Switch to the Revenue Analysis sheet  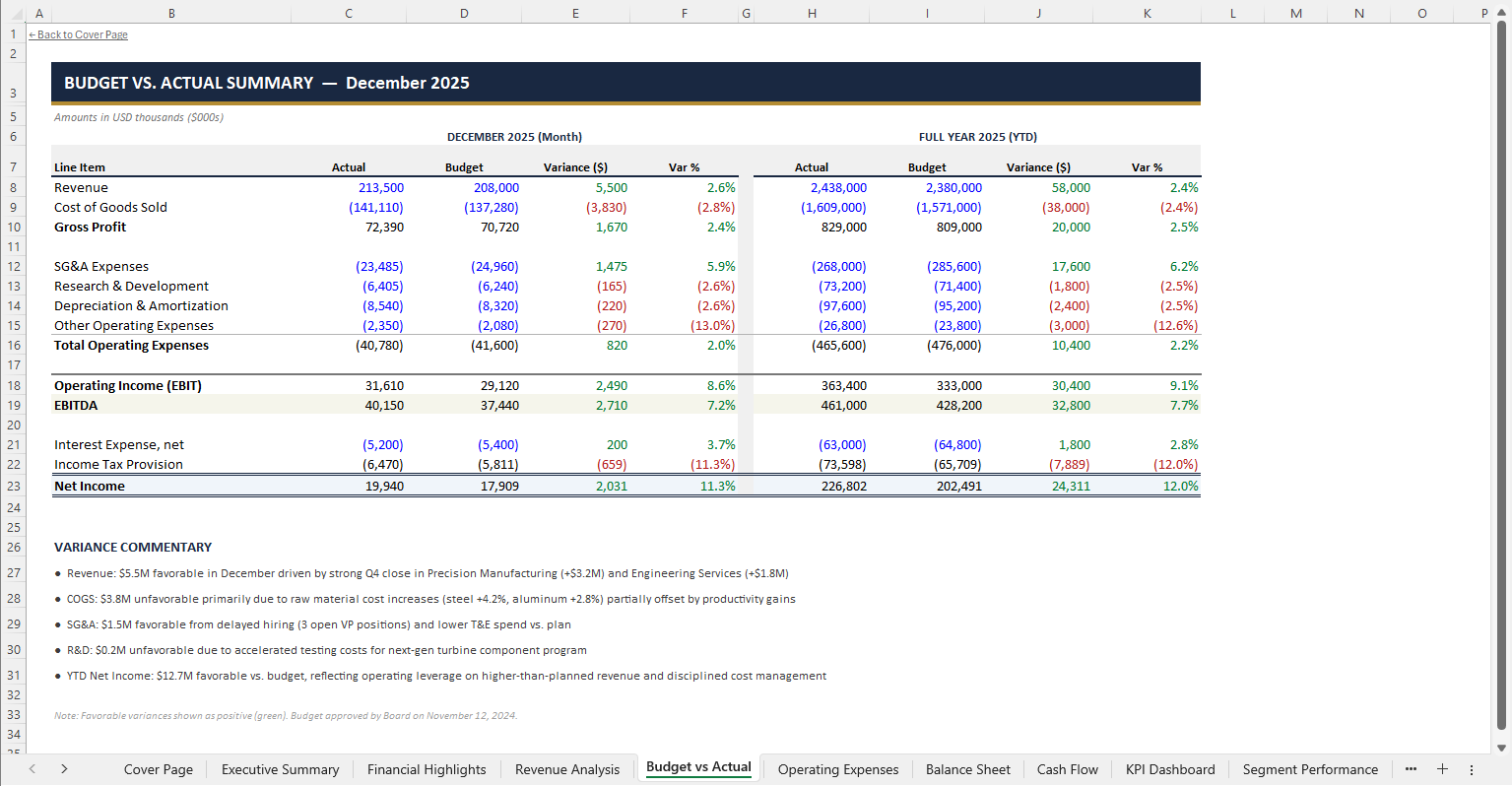click(567, 769)
